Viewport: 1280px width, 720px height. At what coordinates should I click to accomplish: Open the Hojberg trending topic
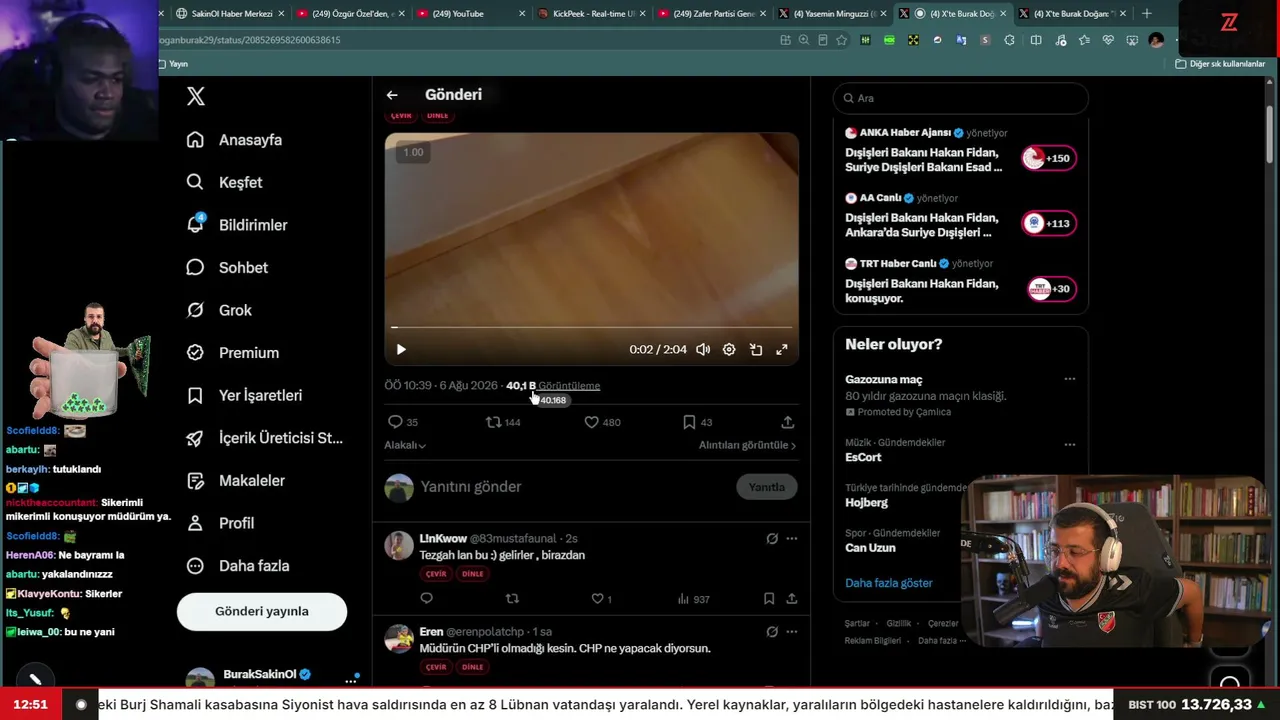866,503
